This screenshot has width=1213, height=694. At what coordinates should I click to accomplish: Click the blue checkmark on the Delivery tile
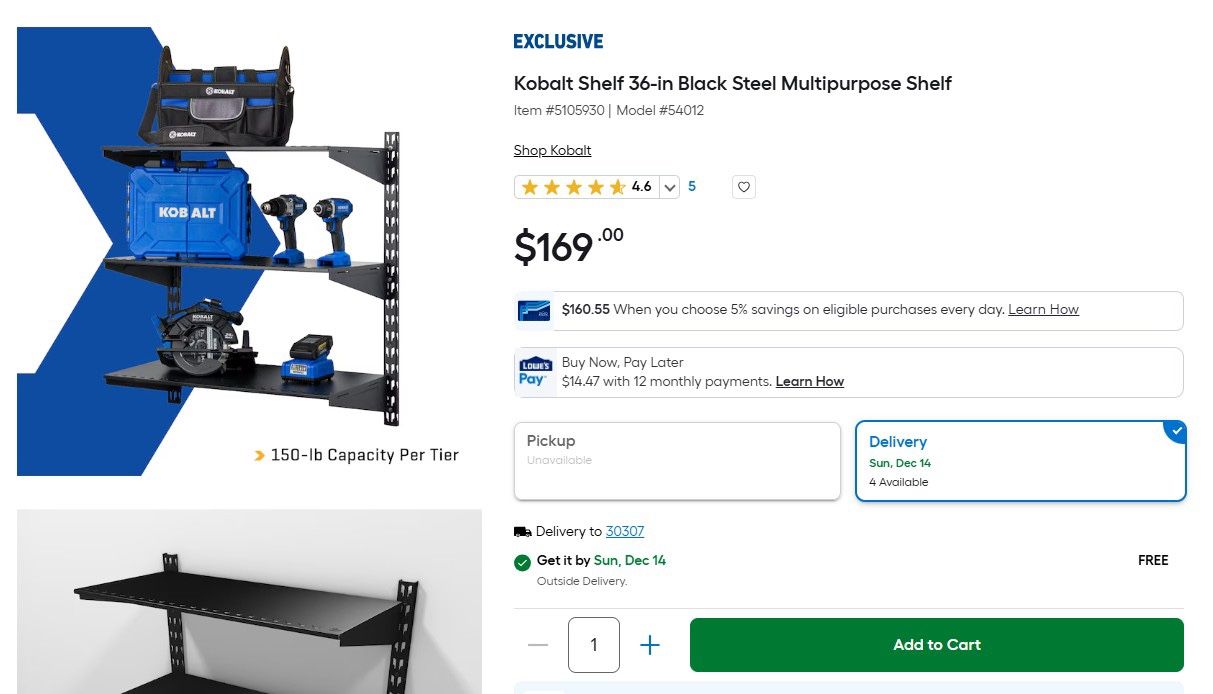pos(1175,430)
